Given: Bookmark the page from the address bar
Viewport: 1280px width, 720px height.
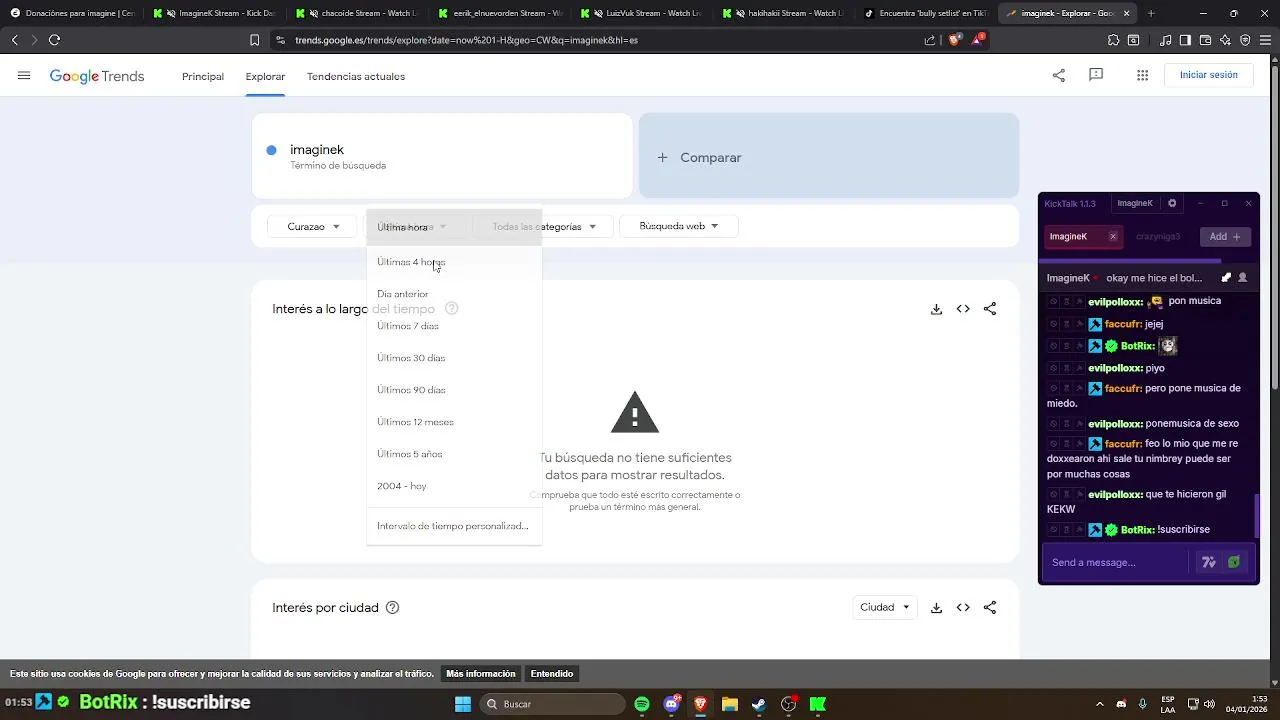Looking at the screenshot, I should [255, 40].
